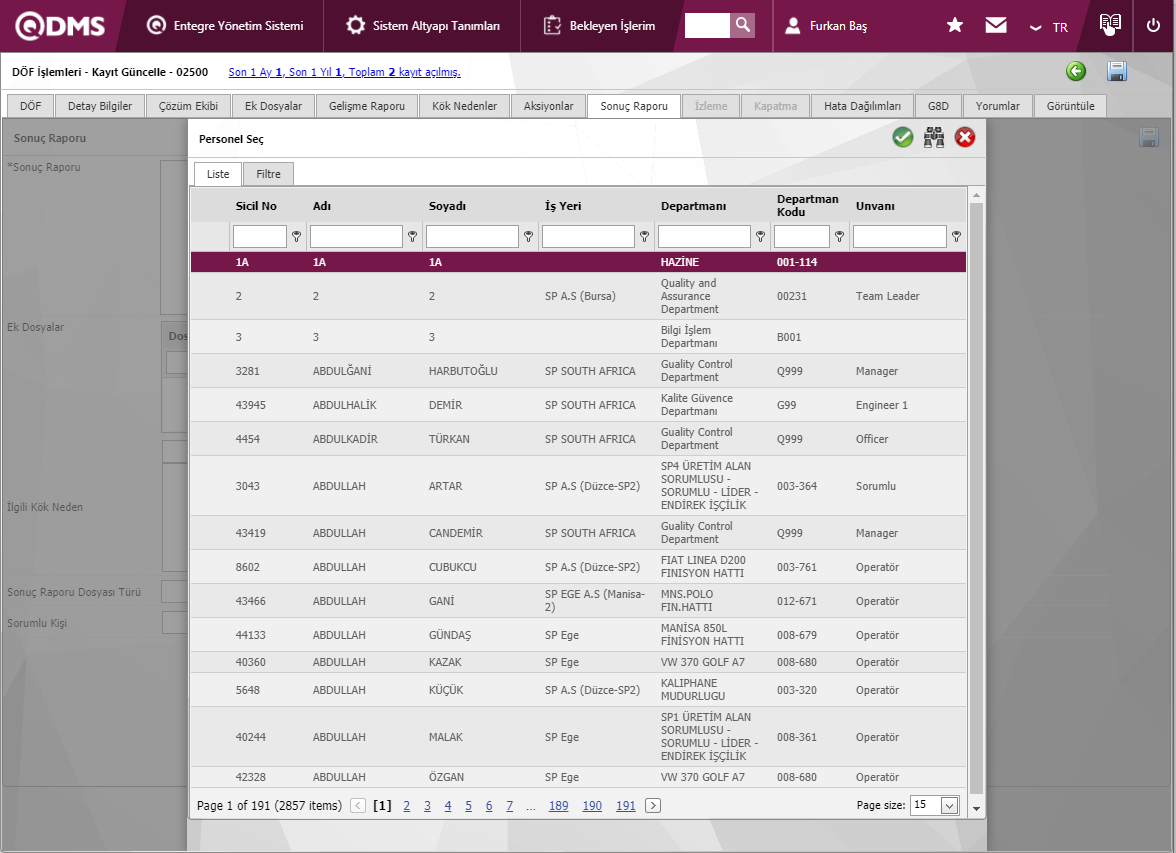Screen dimensions: 1176x853
Task: Open the TR language selector
Action: (1049, 27)
